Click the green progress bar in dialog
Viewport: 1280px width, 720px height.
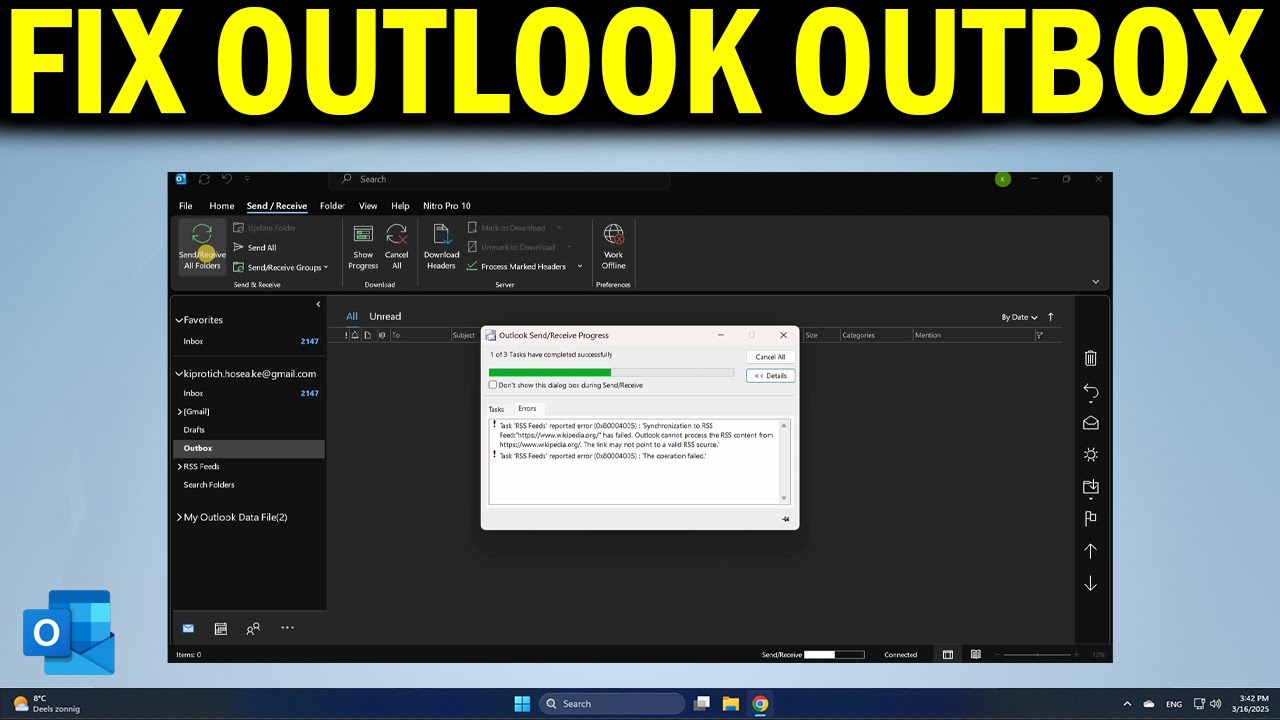(611, 373)
